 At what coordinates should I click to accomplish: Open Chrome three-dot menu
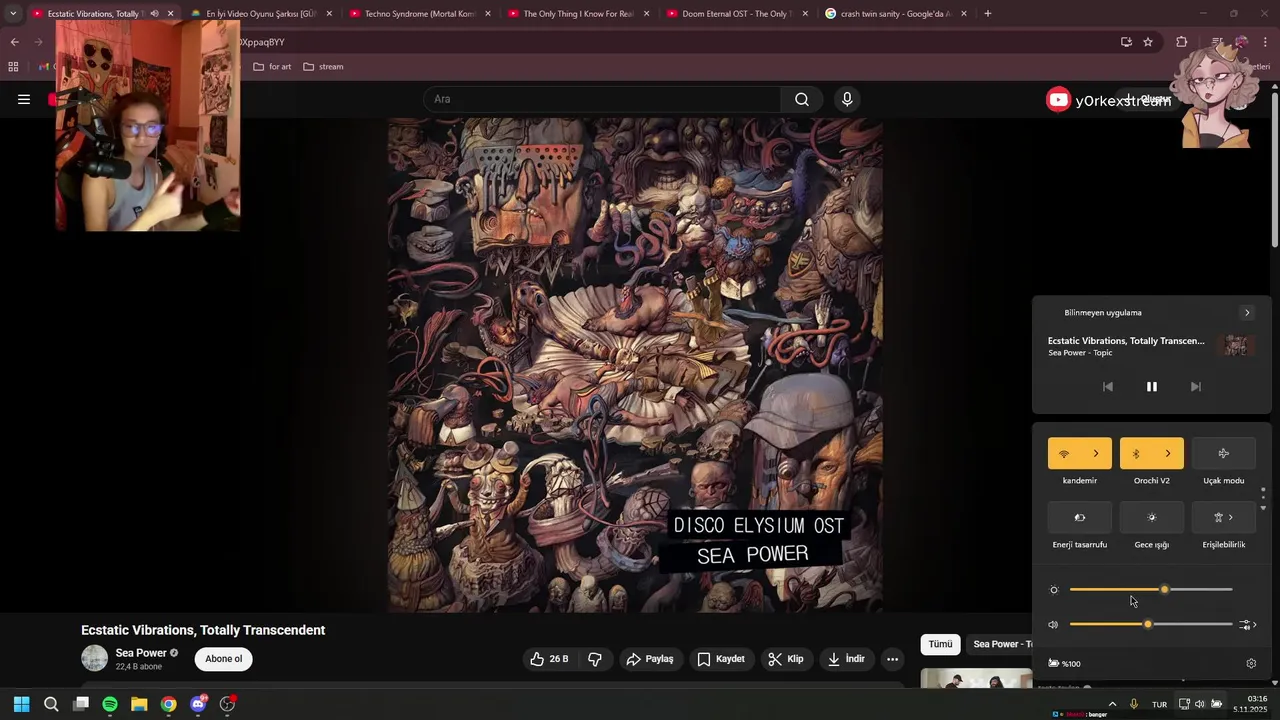(x=1266, y=42)
